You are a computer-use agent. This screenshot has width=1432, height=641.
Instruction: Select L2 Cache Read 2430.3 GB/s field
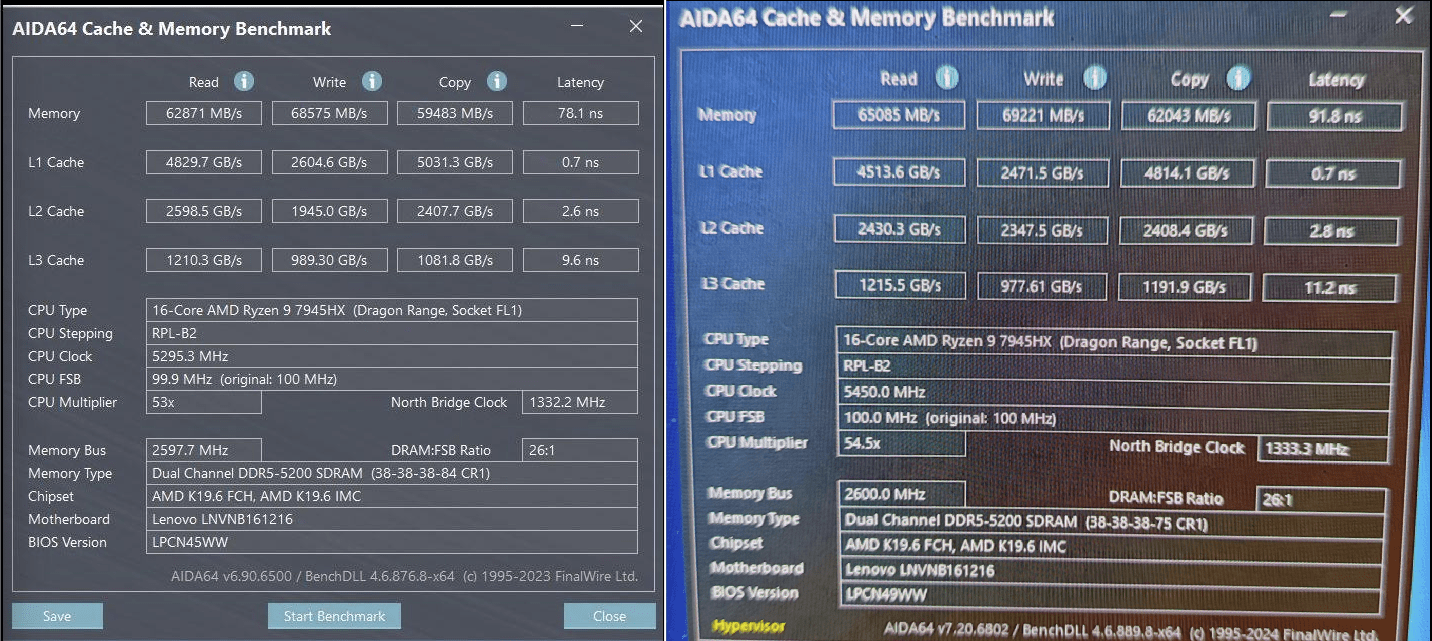(x=898, y=228)
